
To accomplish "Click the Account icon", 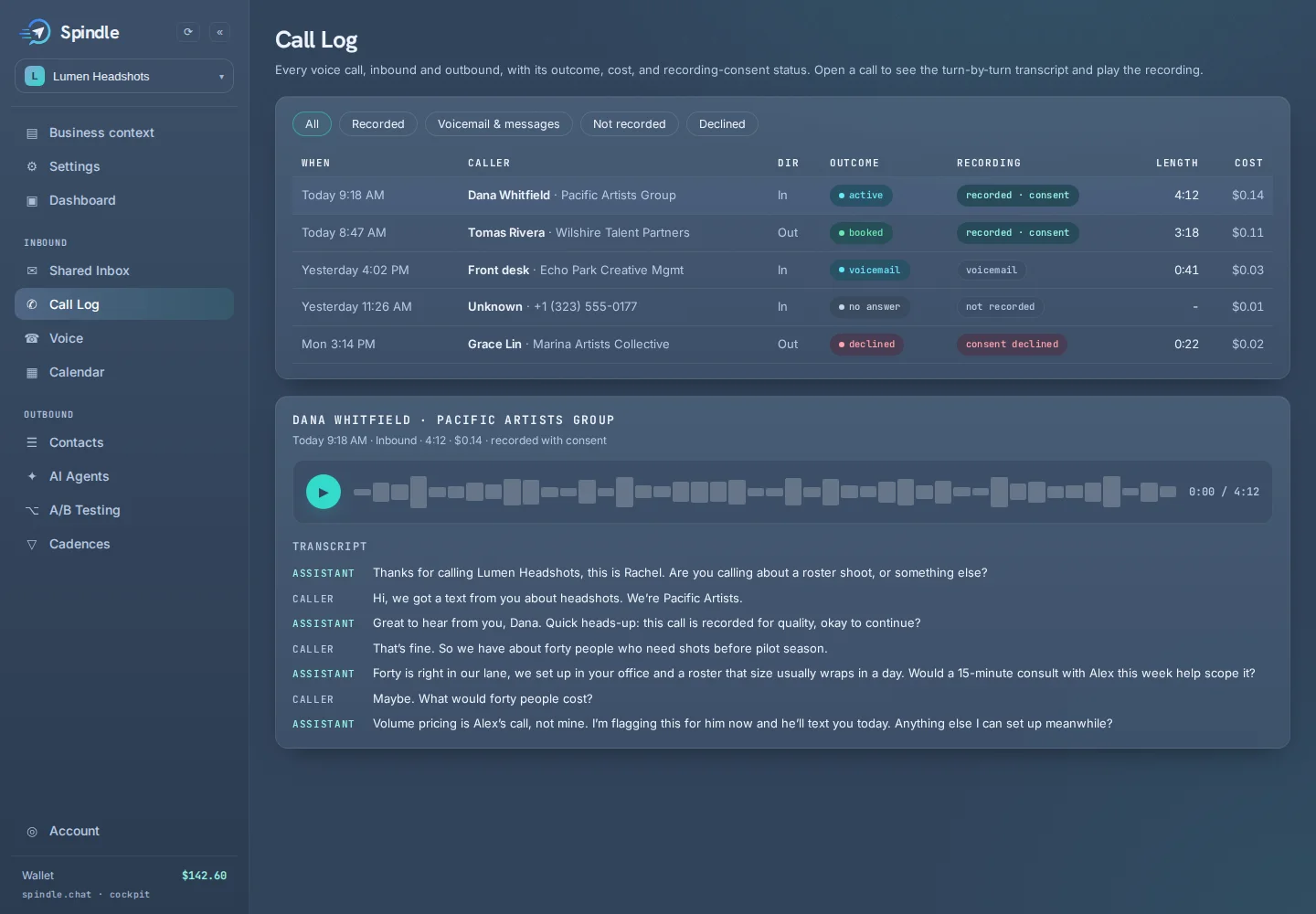I will point(32,832).
